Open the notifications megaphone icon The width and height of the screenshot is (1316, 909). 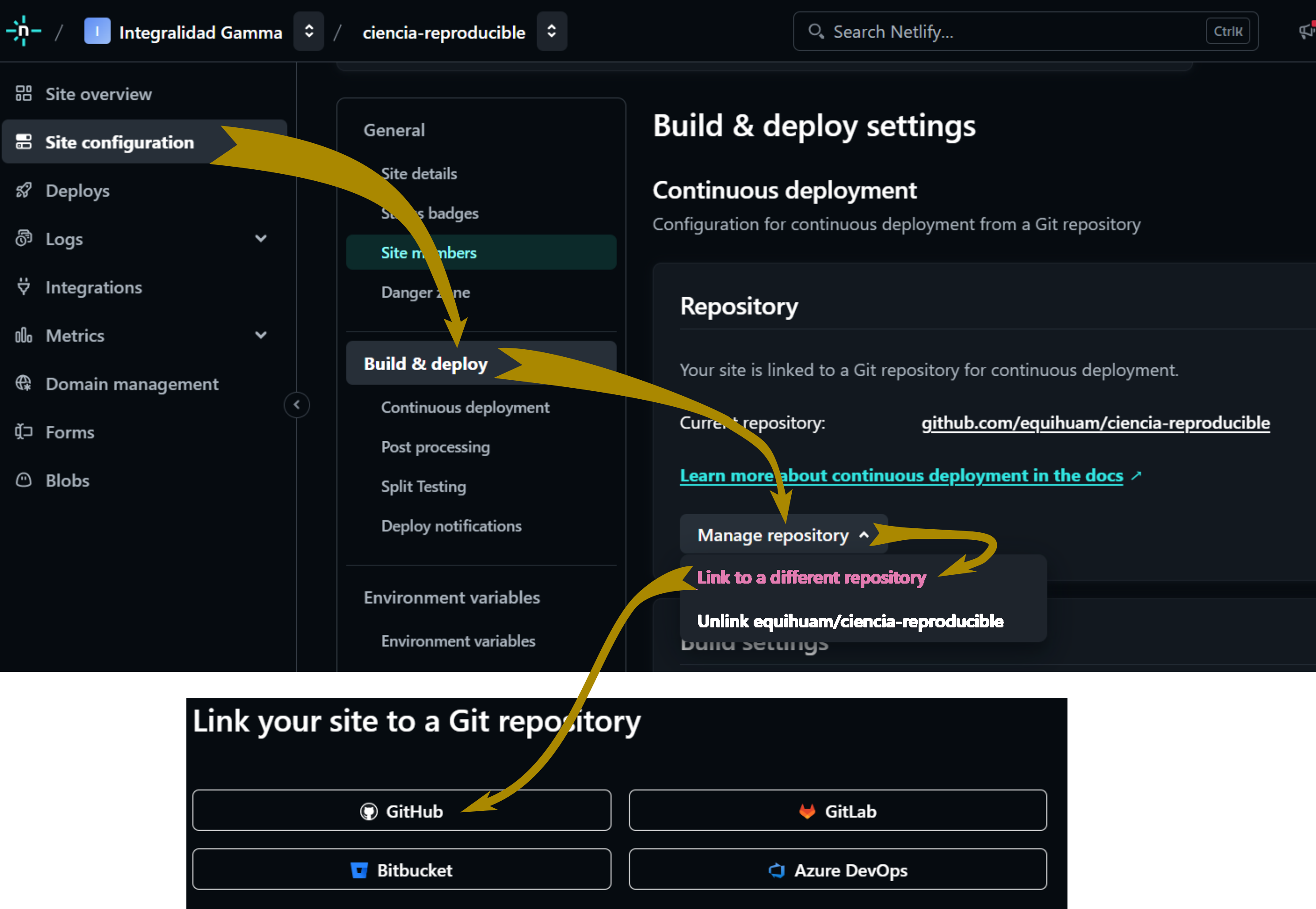(x=1306, y=31)
